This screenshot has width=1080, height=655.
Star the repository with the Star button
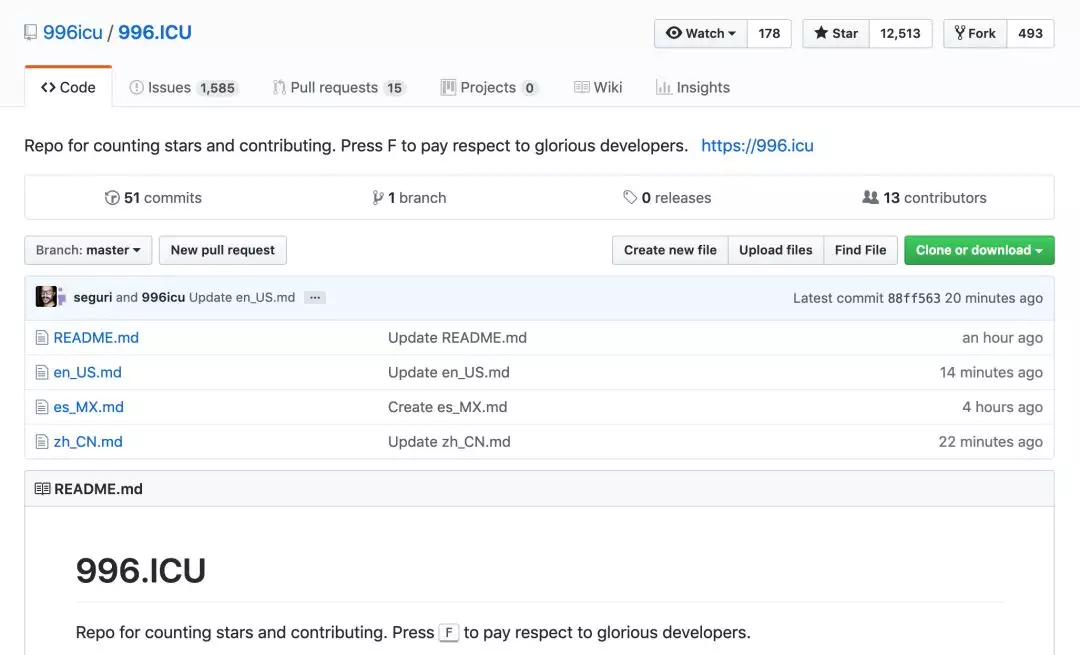[835, 33]
